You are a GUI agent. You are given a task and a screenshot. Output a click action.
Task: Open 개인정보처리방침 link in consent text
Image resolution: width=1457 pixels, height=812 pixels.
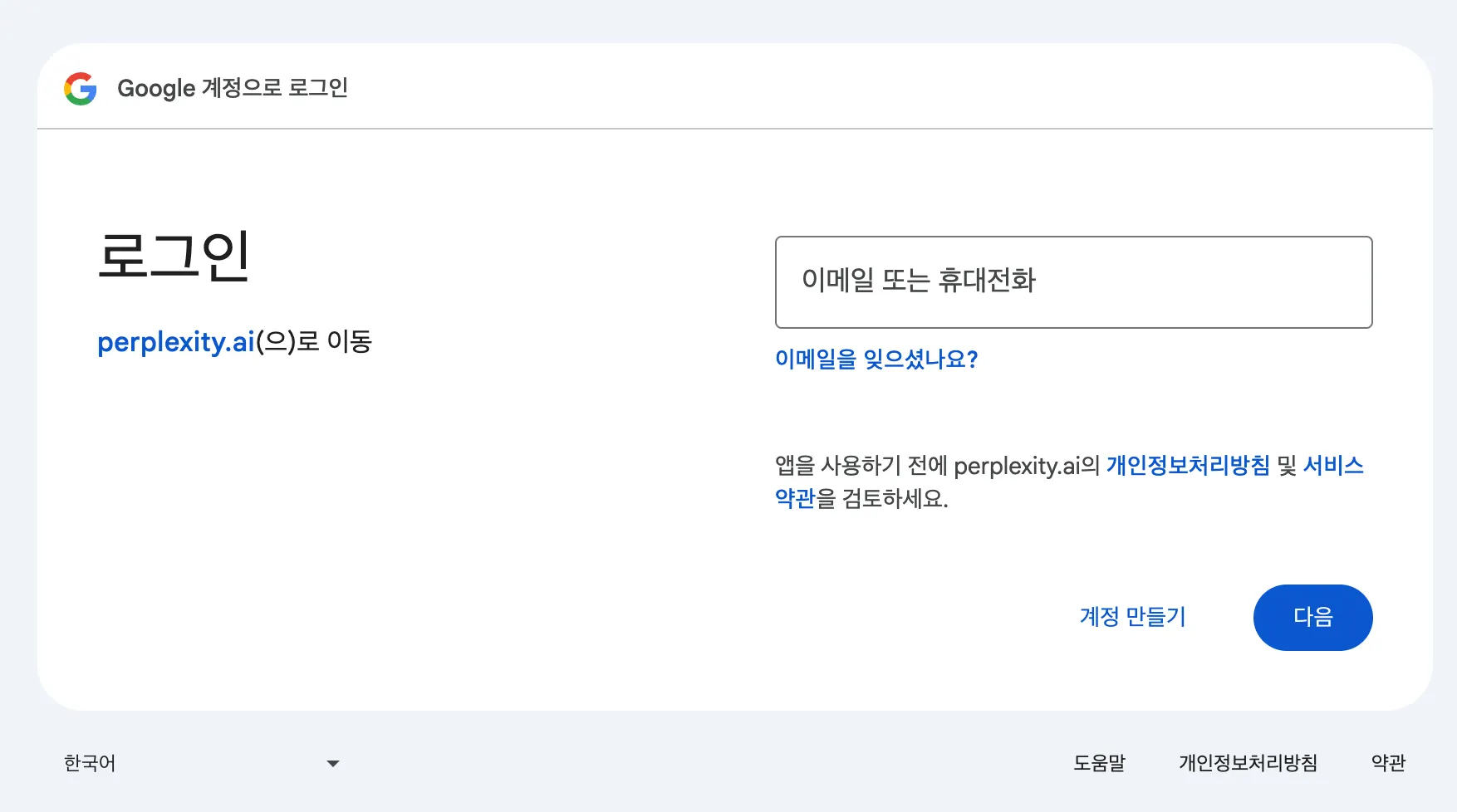(x=1188, y=465)
